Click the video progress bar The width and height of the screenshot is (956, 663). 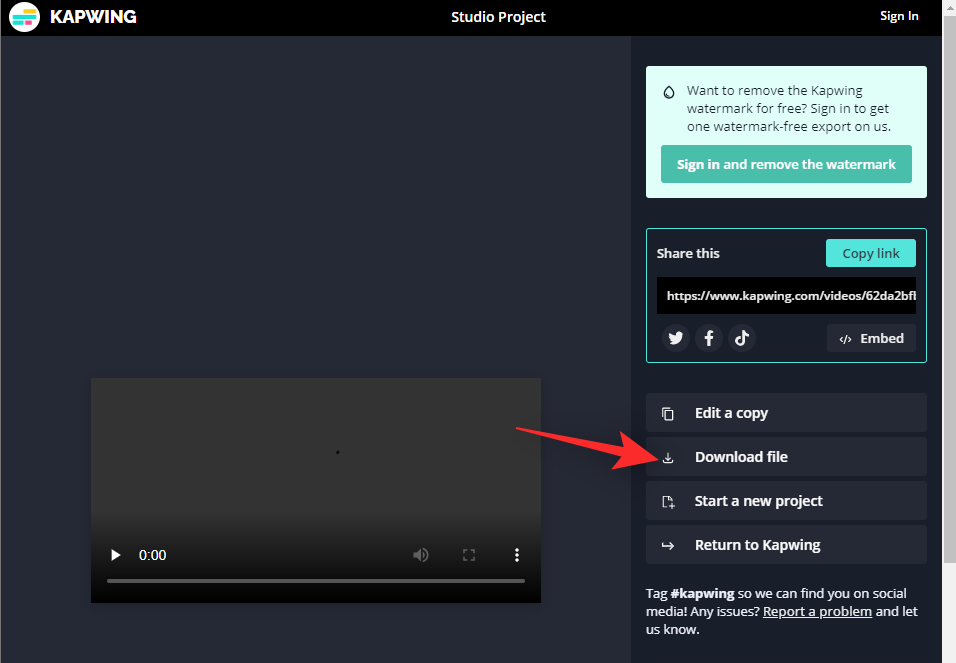316,581
